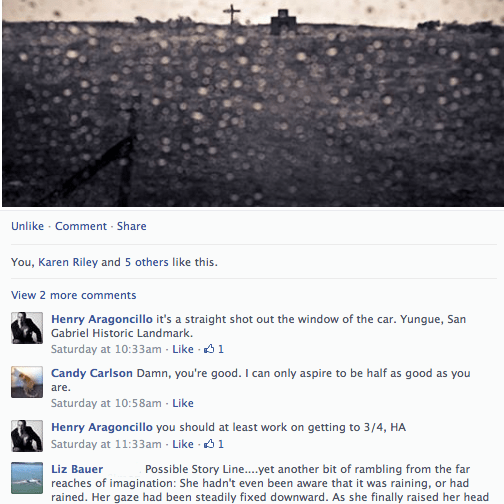Like Henry's comment posted at 11:33am
Image resolution: width=504 pixels, height=504 pixels.
(183, 444)
